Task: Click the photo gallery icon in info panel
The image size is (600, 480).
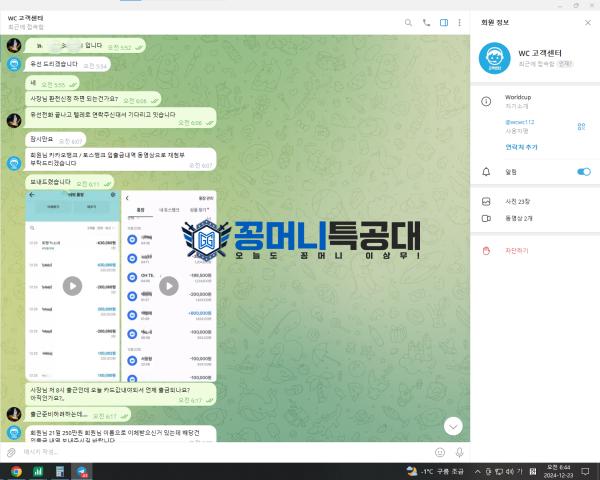Action: [486, 201]
